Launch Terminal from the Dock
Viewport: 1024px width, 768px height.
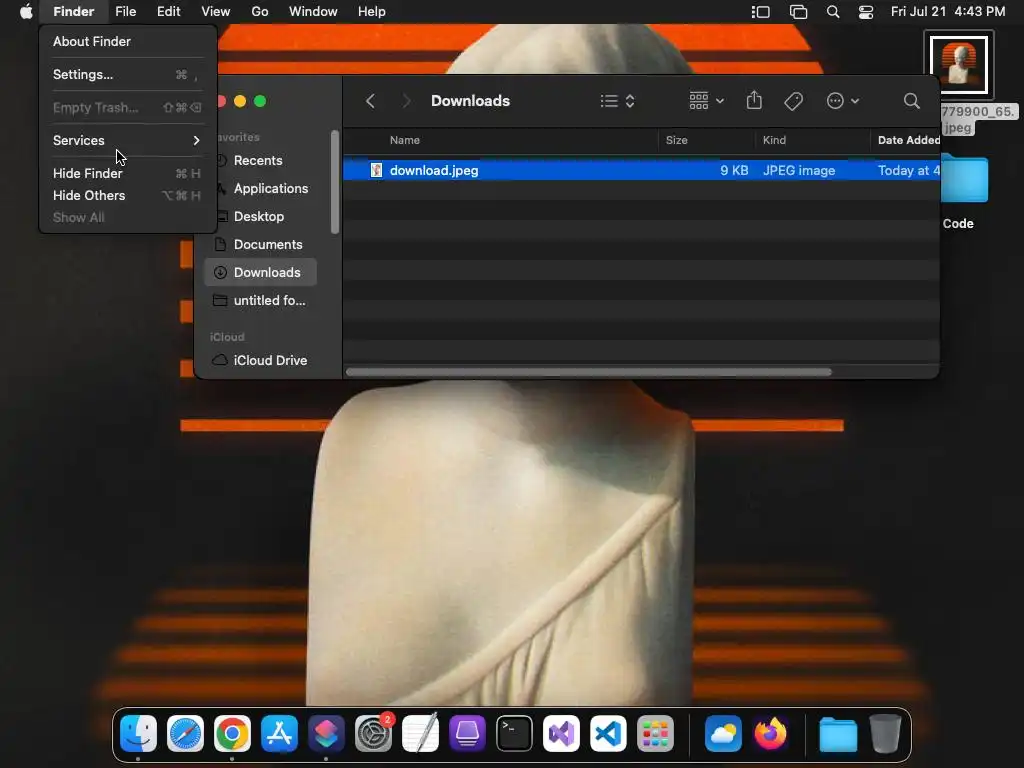tap(515, 733)
